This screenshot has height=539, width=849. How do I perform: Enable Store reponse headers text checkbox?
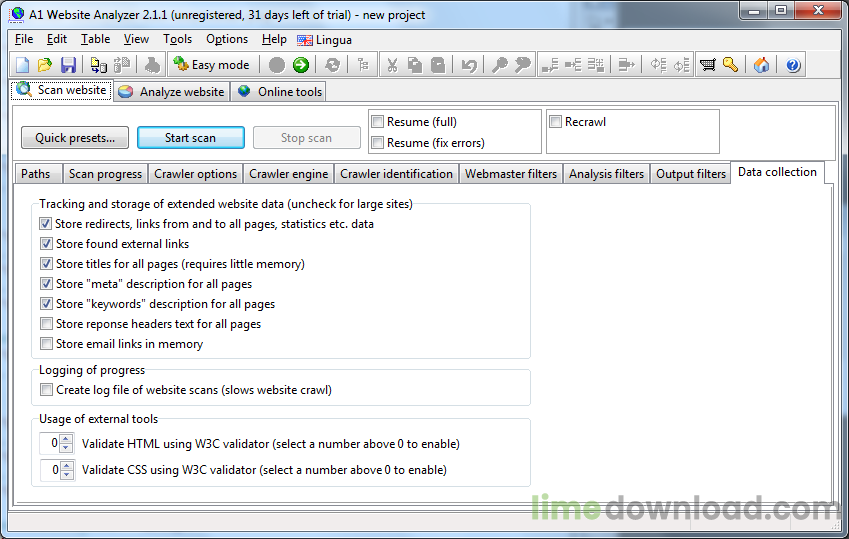47,324
